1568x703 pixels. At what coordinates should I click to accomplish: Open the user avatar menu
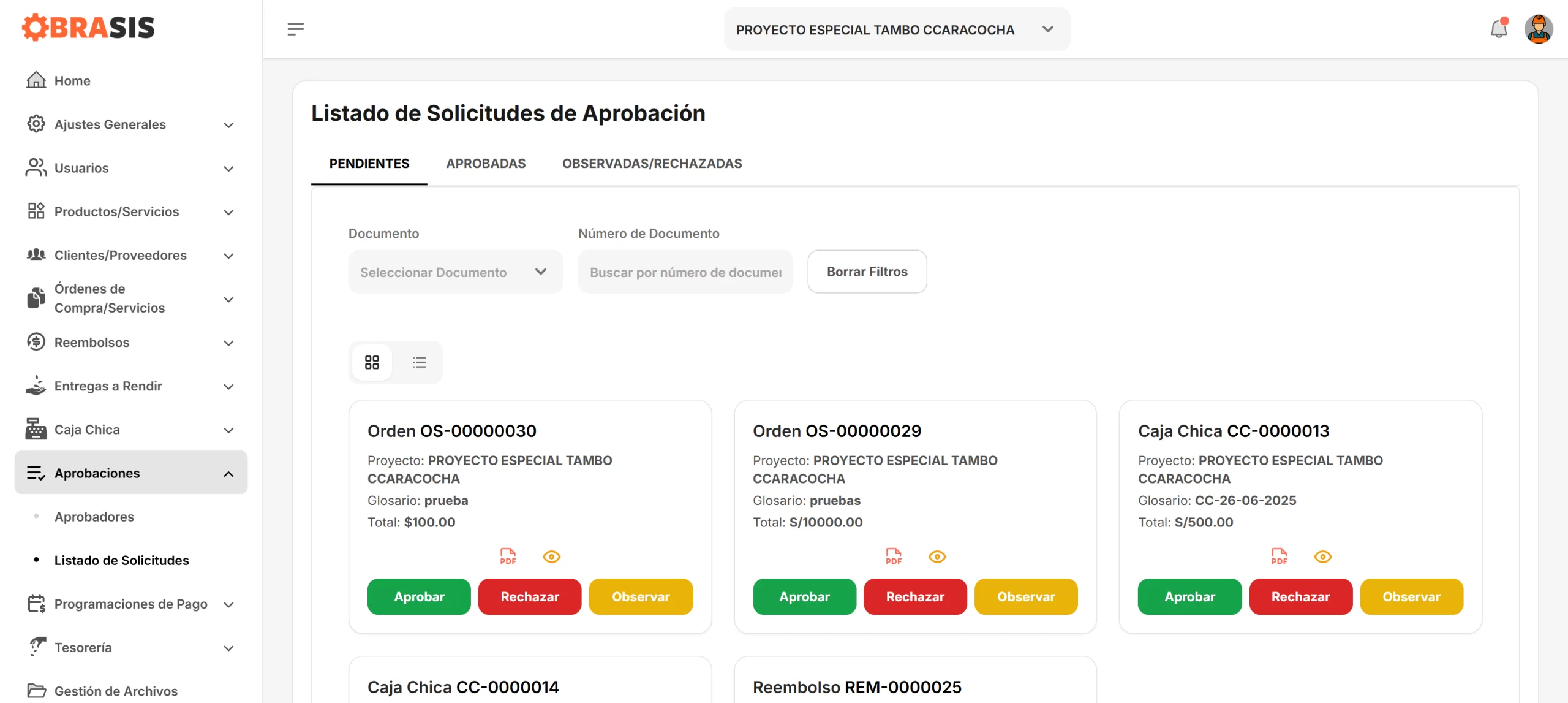coord(1538,29)
